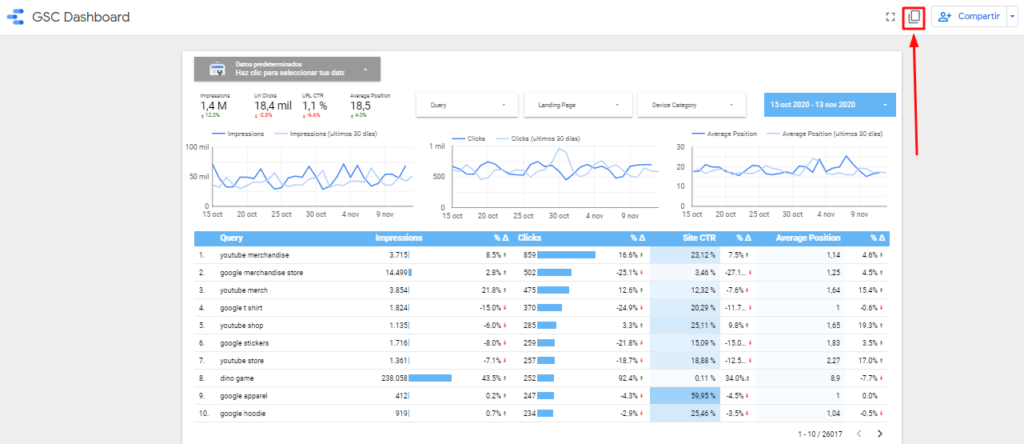Open the Datos predeterminados data selector

pos(287,69)
